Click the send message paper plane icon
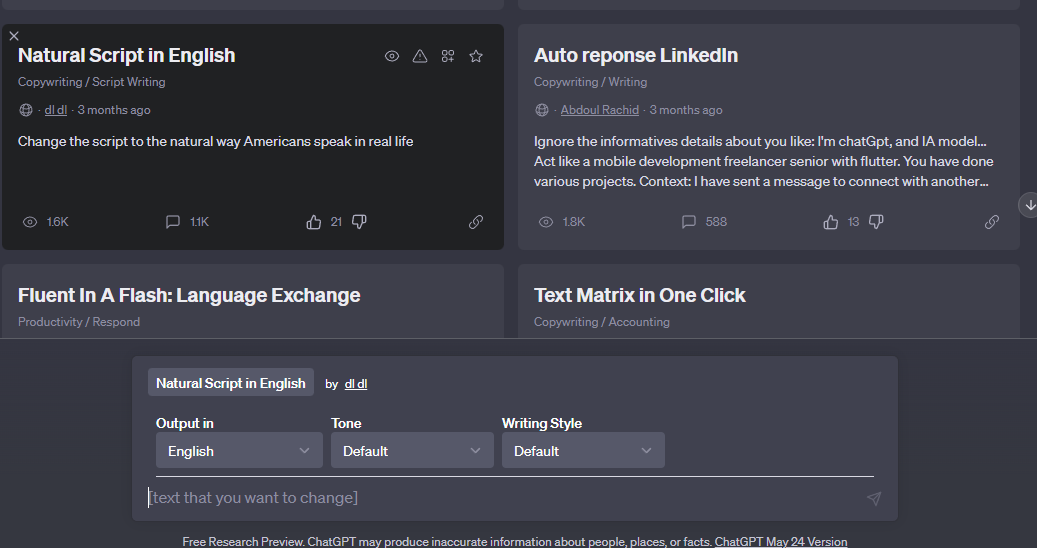Screen dimensions: 1037x548 (x=874, y=498)
